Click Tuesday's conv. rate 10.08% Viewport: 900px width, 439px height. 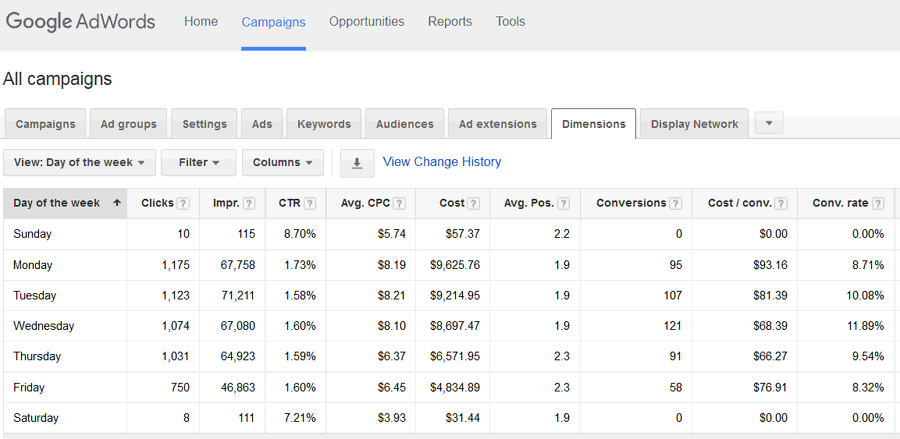(x=864, y=296)
